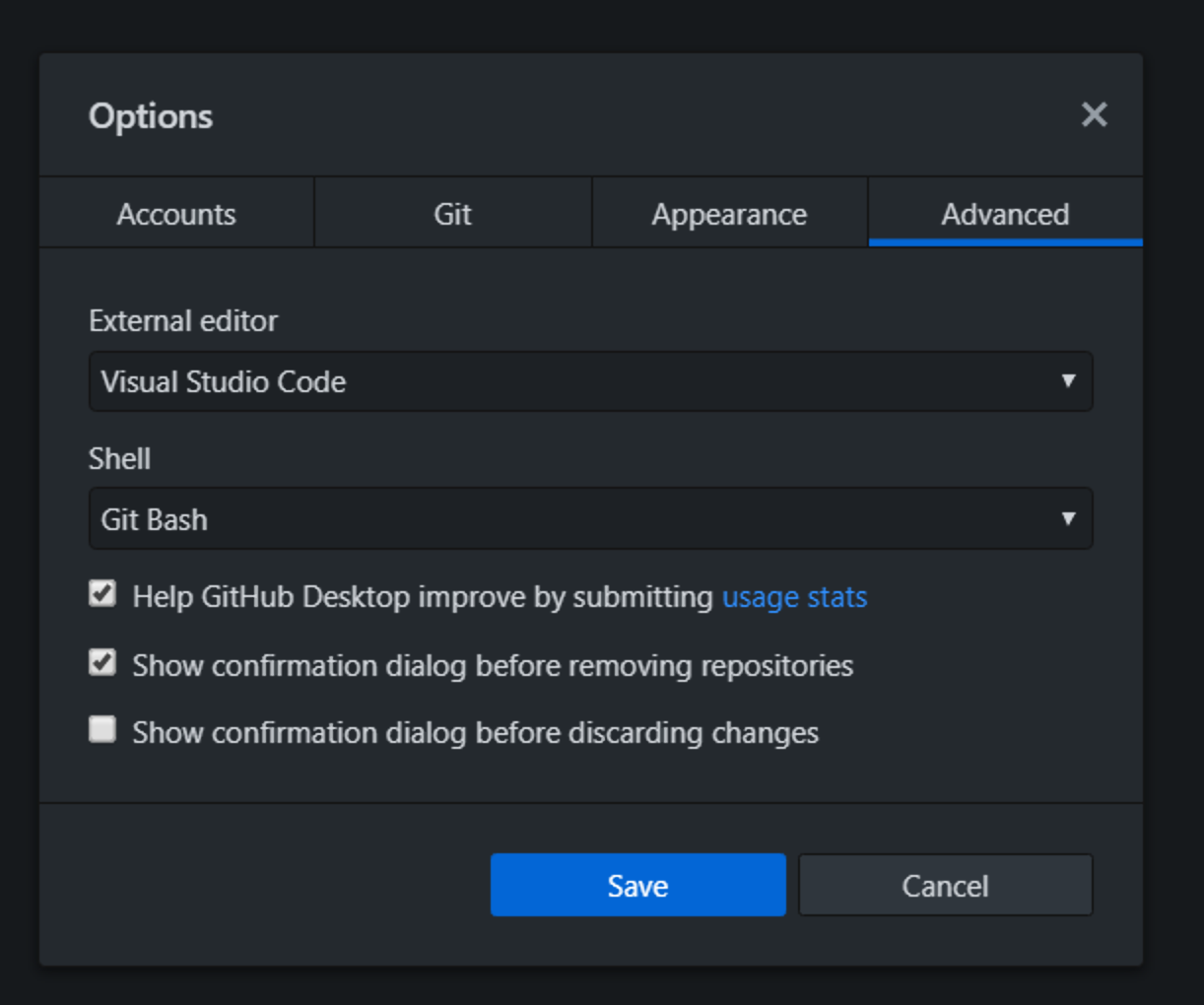Enable confirmation before discarding changes
This screenshot has height=1005, width=1204.
tap(102, 729)
